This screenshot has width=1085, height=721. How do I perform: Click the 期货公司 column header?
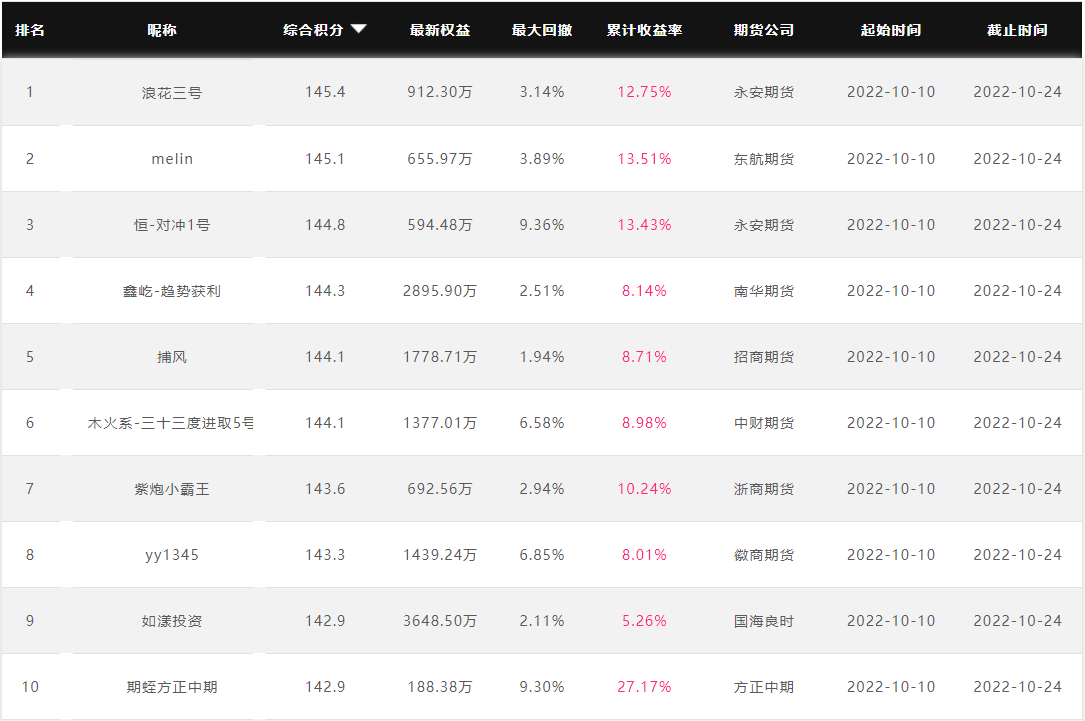[764, 30]
